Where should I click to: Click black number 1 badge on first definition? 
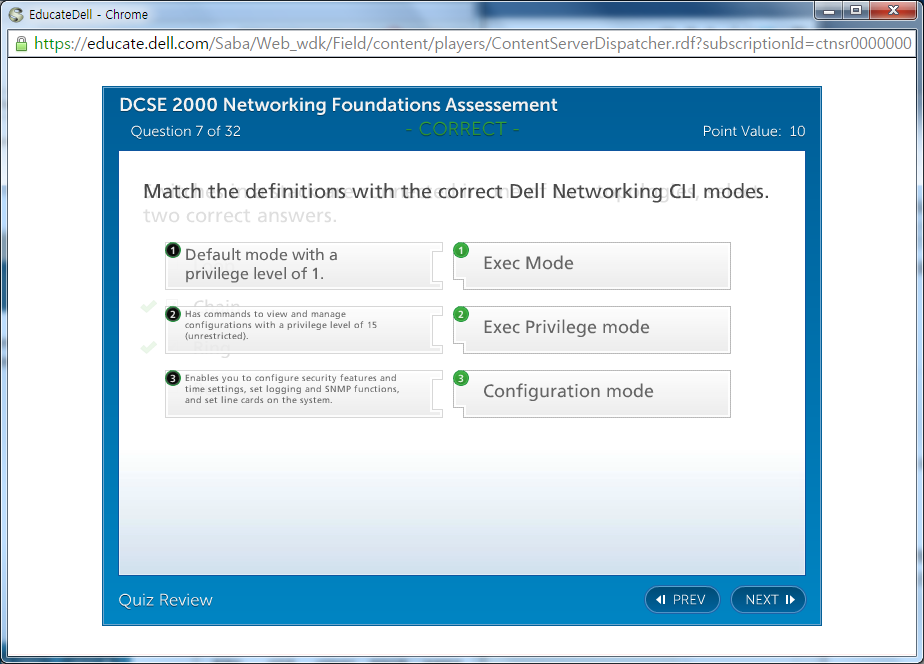173,250
